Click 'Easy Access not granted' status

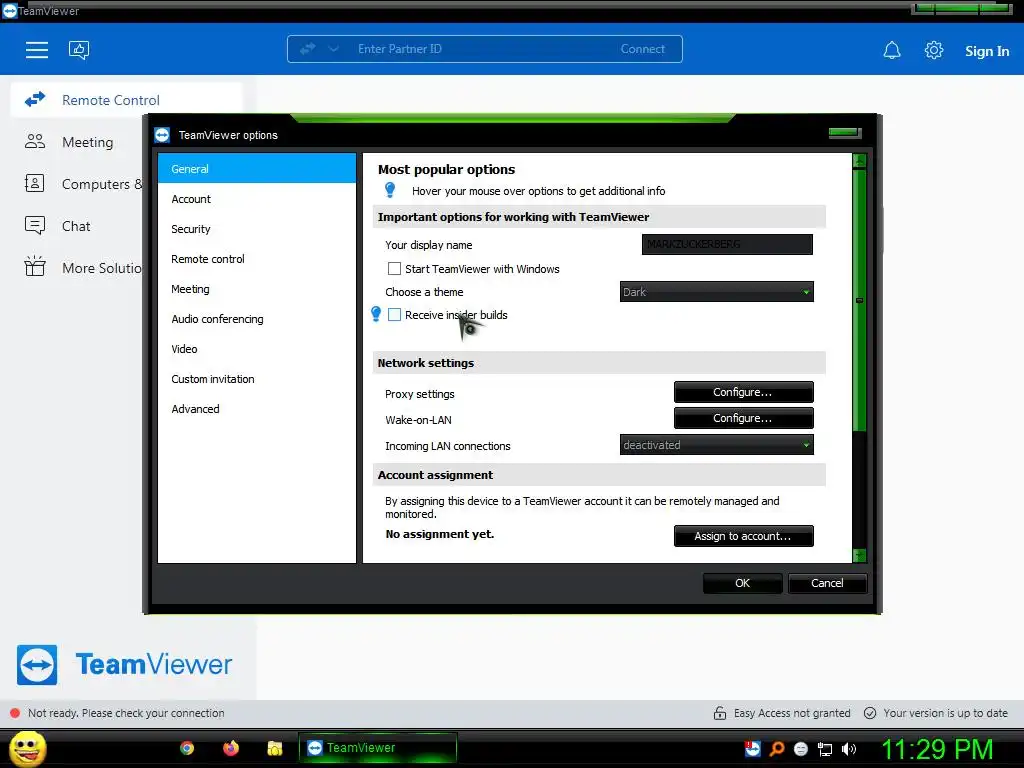(x=792, y=713)
